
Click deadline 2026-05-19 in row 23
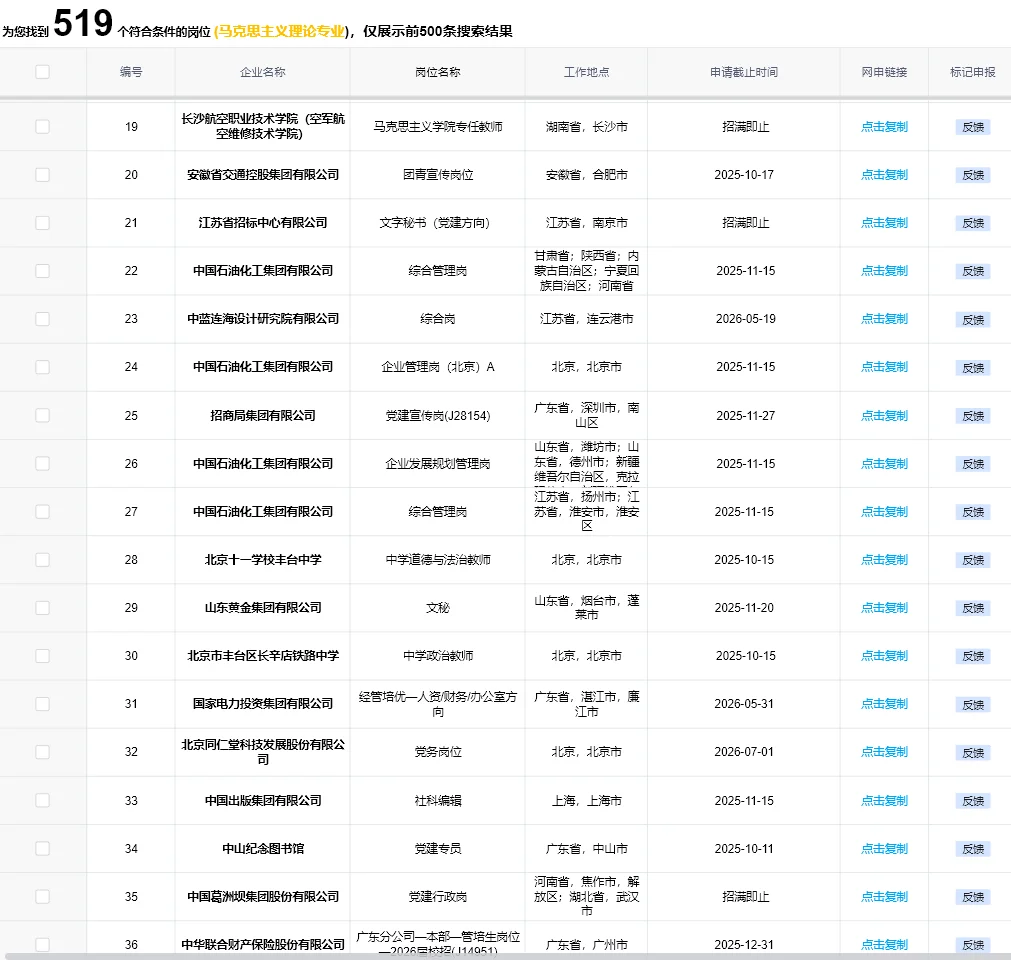[x=745, y=318]
